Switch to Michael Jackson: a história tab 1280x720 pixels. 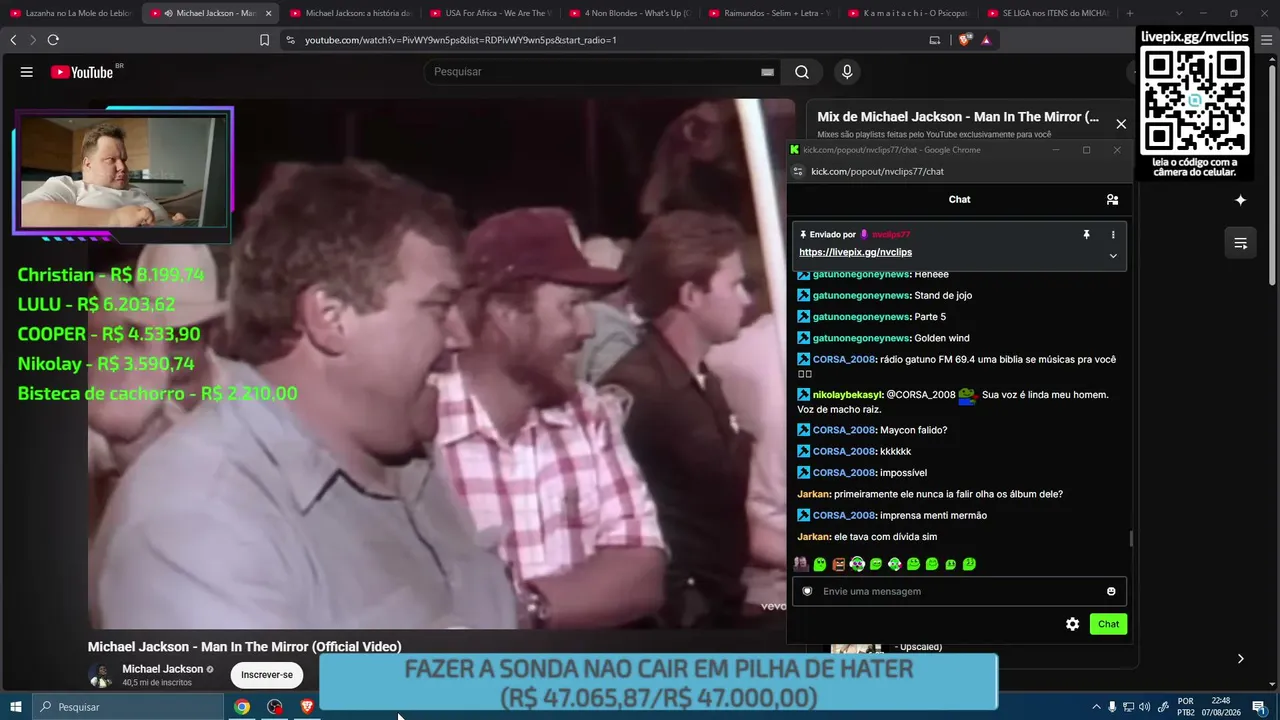point(350,13)
